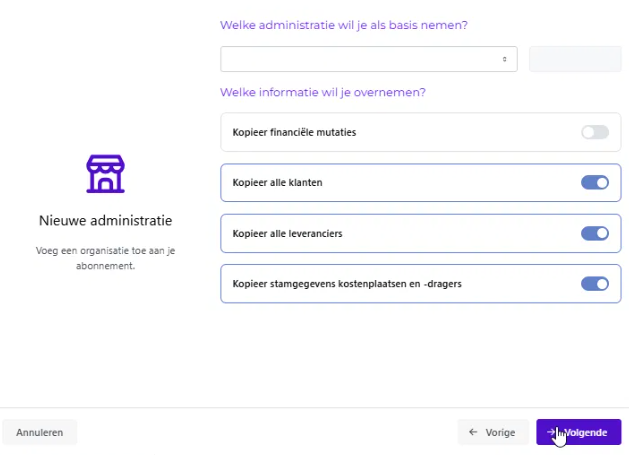Continue with the Volgende button
Screen dimensions: 629x455
tap(578, 432)
